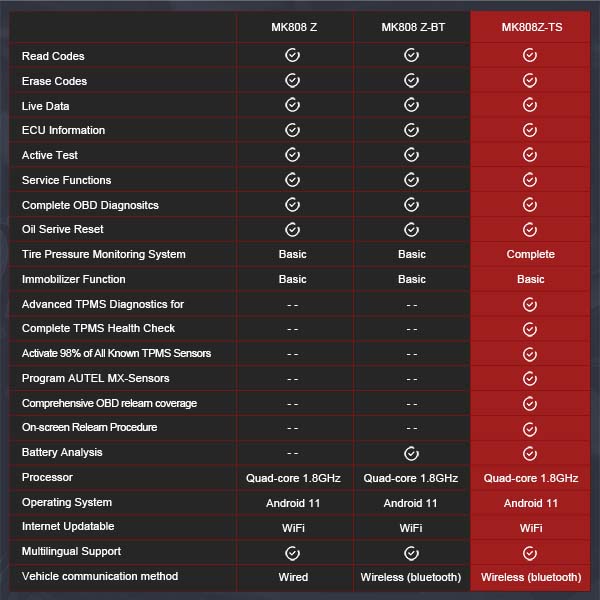Screen dimensions: 600x600
Task: Click the Program AUTEL MX-Sensors row label
Action: tap(96, 378)
